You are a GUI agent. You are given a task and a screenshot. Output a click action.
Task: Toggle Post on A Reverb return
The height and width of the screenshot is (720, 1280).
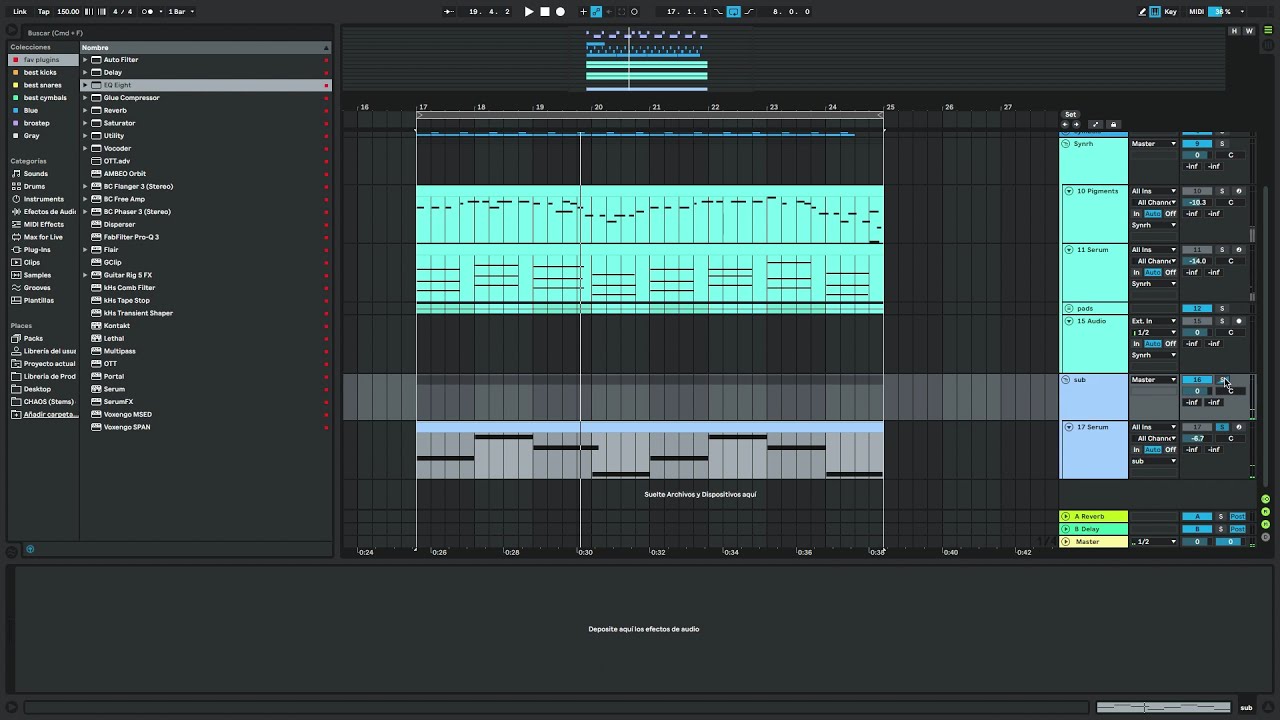(1237, 516)
